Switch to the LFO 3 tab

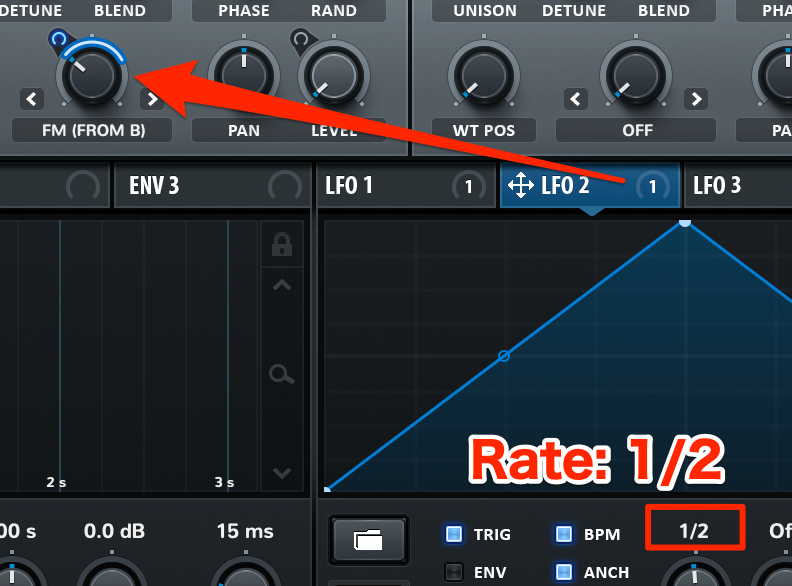click(738, 185)
